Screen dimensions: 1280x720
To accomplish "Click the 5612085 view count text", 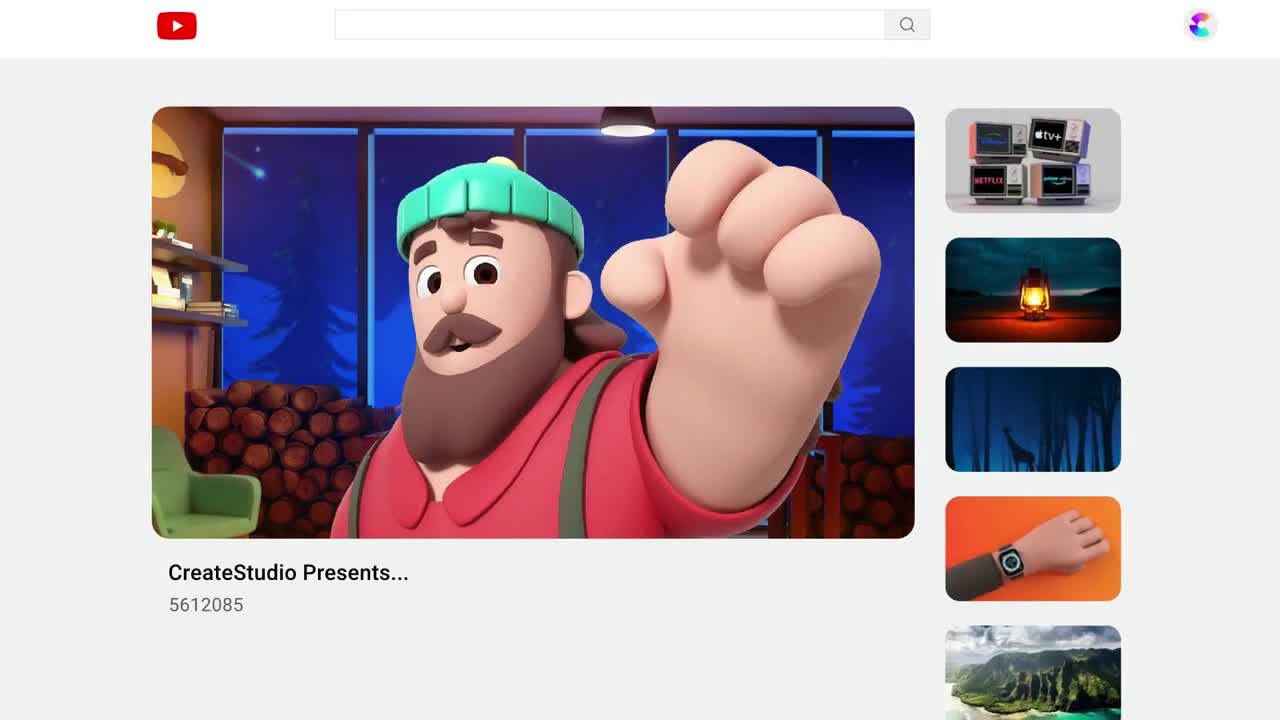I will coord(206,605).
